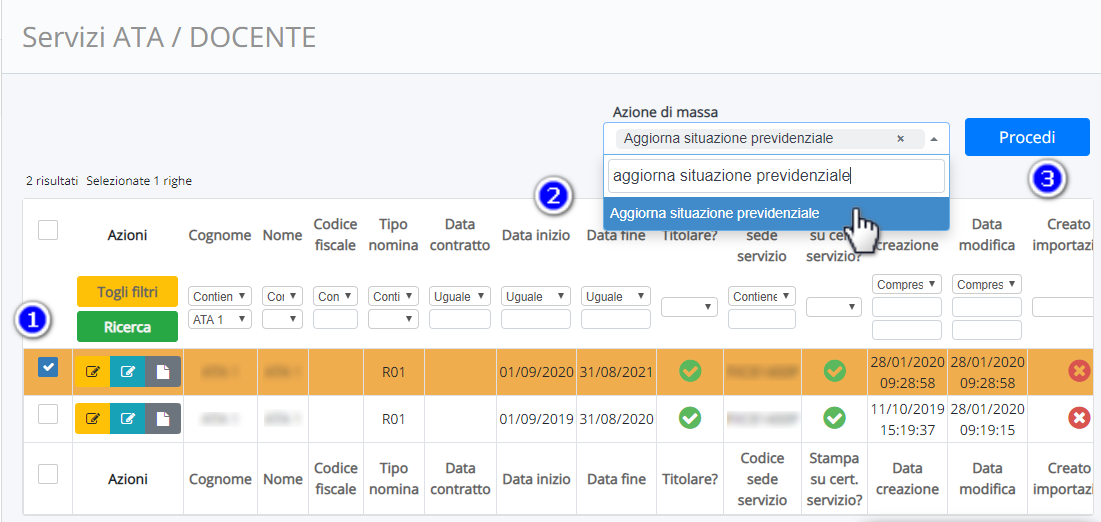
Task: Click Codice fiscale filter text field
Action: pyautogui.click(x=336, y=319)
